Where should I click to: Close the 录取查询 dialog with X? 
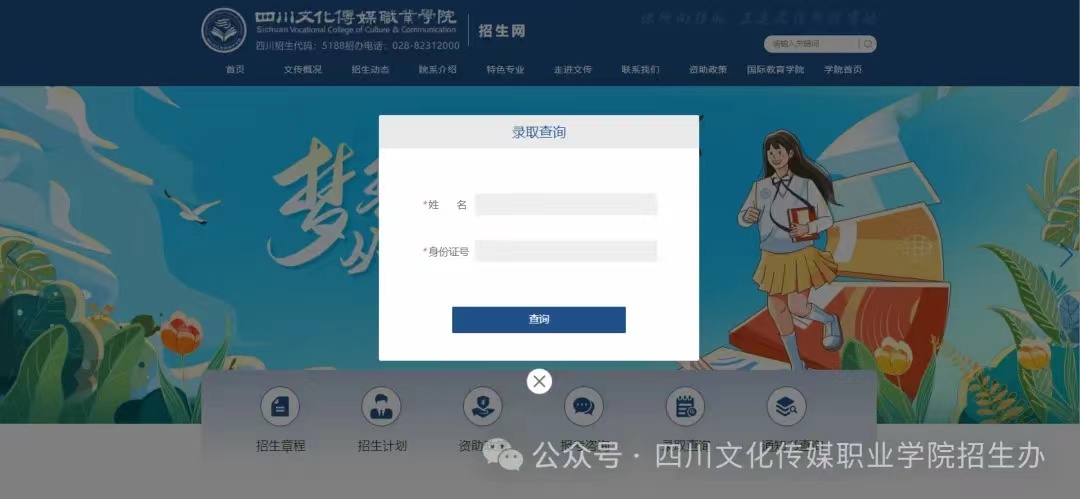pyautogui.click(x=539, y=380)
